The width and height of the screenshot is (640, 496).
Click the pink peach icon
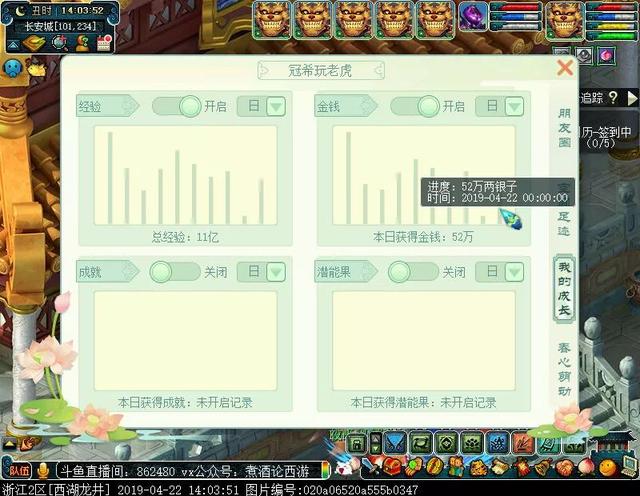click(x=586, y=466)
